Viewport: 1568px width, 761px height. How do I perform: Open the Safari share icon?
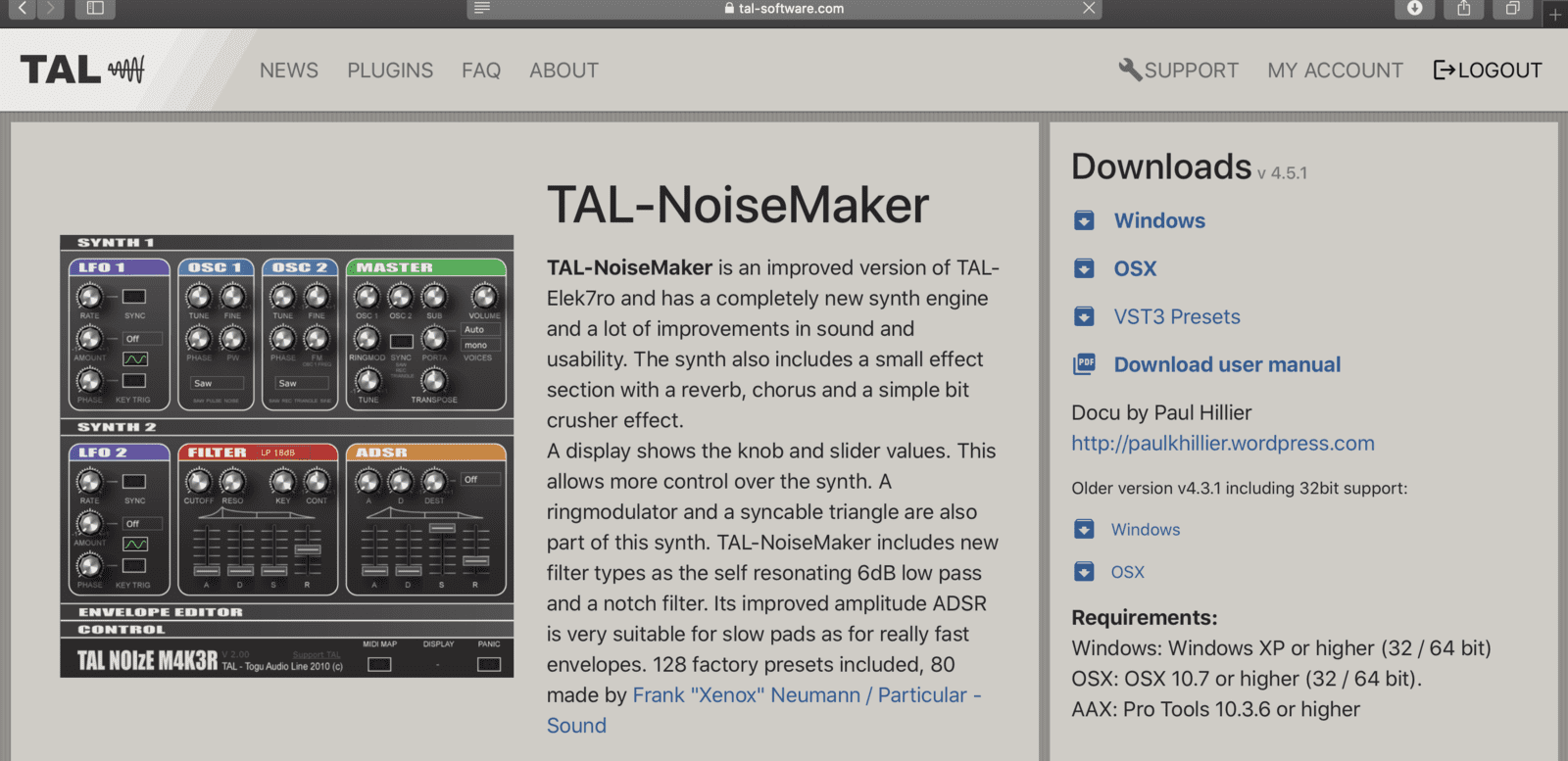(1463, 9)
